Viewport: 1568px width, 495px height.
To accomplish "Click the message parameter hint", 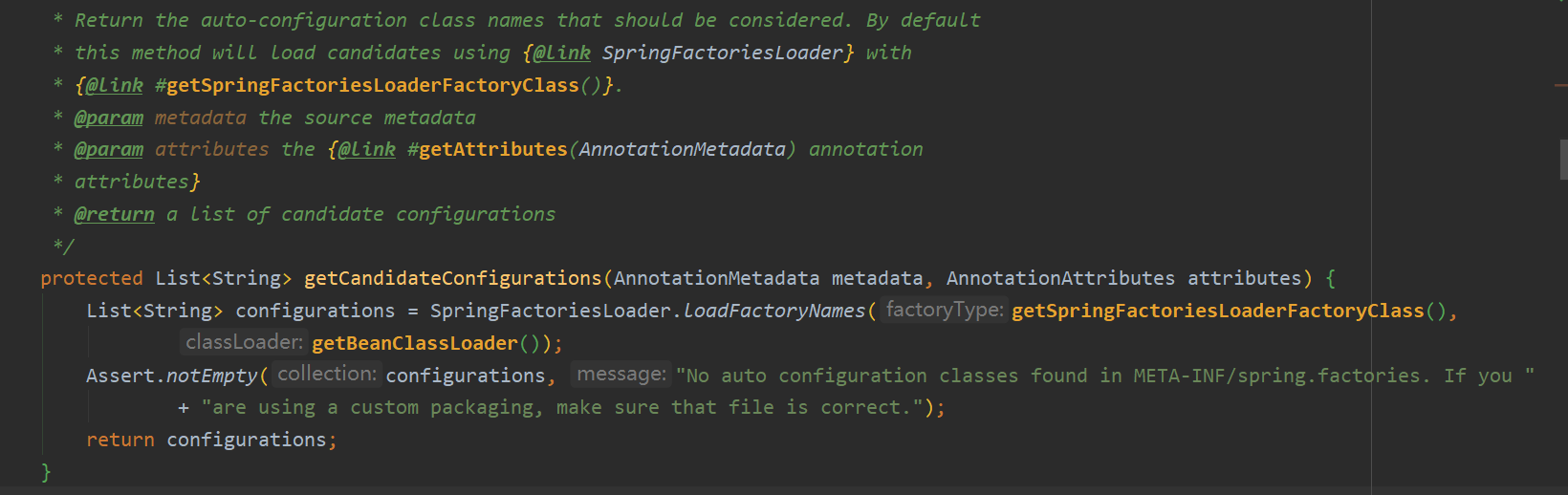I will pyautogui.click(x=621, y=374).
